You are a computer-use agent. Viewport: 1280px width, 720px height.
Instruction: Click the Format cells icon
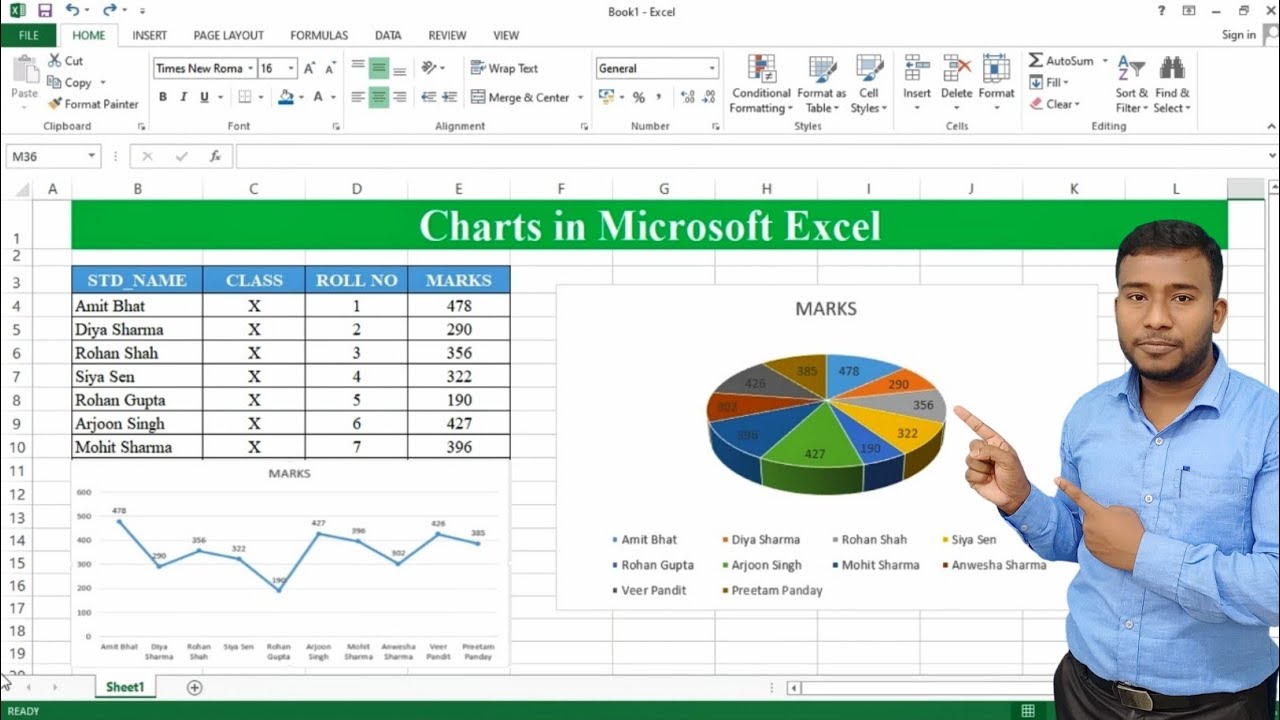point(996,68)
